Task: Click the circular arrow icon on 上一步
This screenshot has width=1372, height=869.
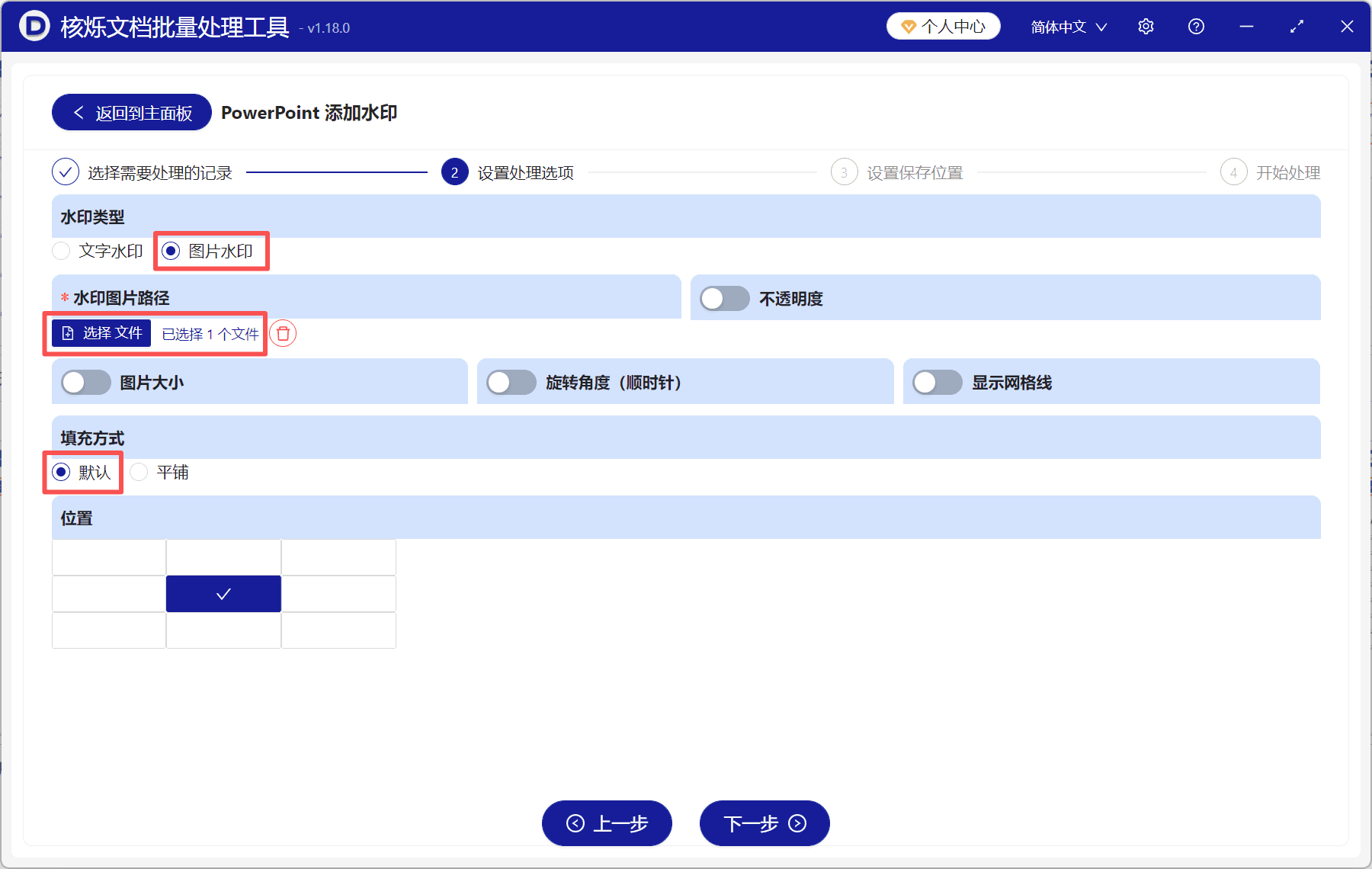Action: (x=576, y=823)
